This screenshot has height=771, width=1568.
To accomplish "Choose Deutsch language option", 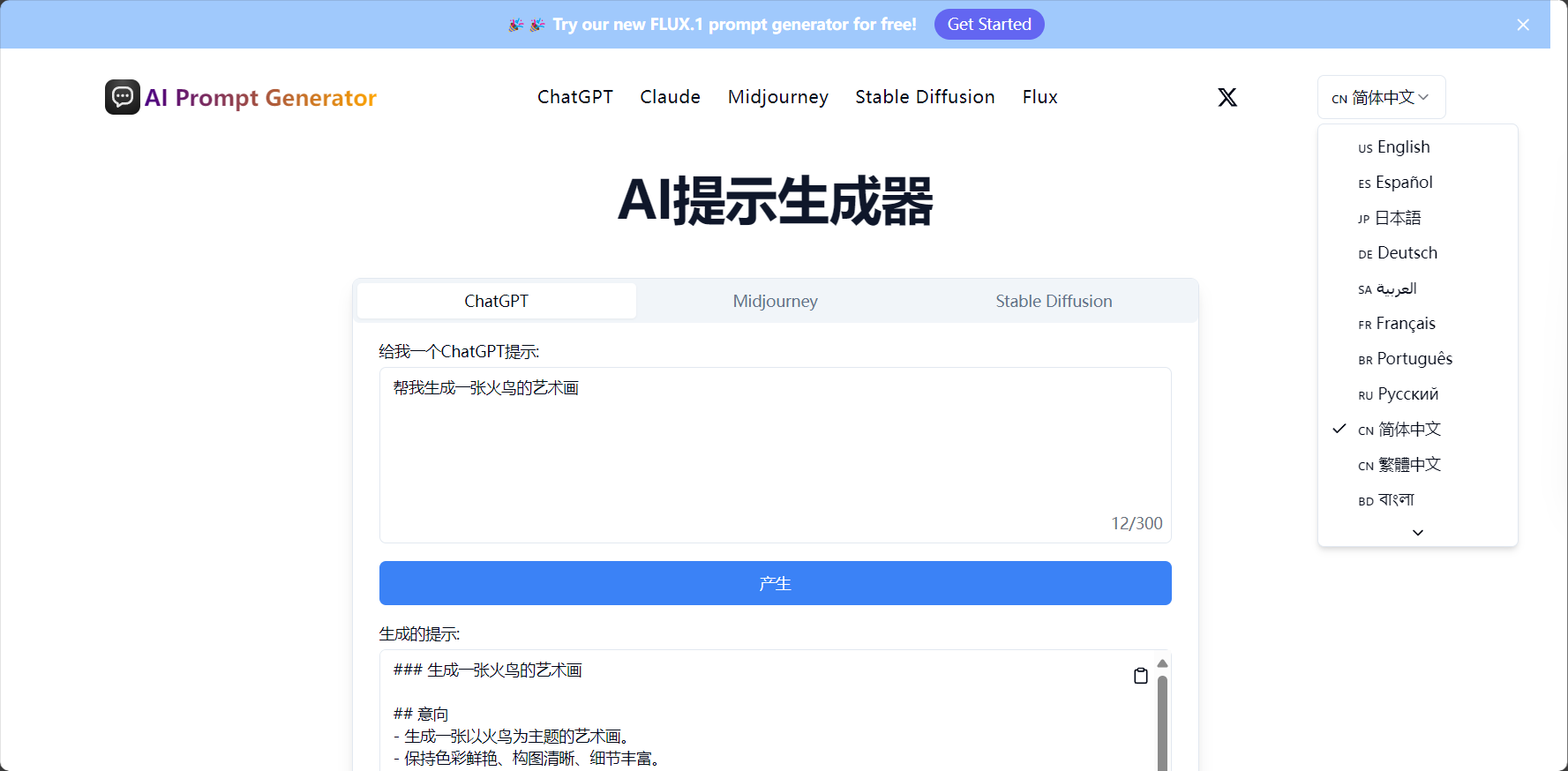I will [x=1418, y=253].
